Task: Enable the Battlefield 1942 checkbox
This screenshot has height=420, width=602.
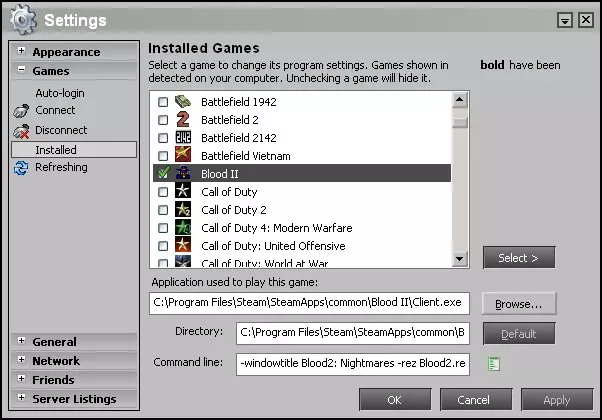Action: click(163, 102)
